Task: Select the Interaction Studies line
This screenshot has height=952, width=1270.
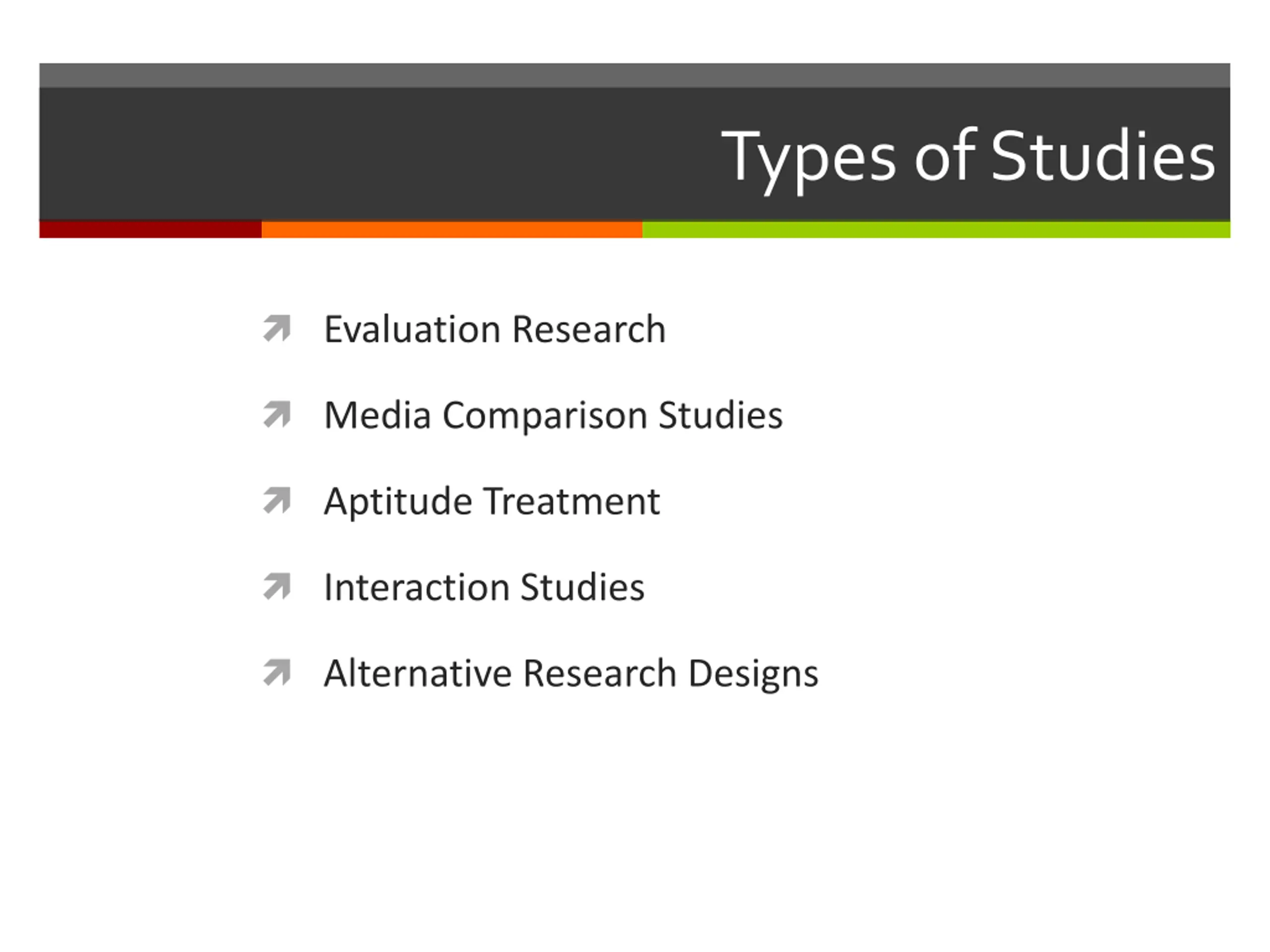Action: pos(485,587)
